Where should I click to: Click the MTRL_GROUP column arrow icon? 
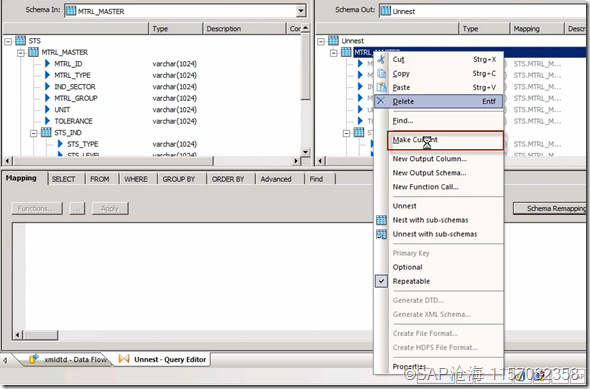(47, 98)
